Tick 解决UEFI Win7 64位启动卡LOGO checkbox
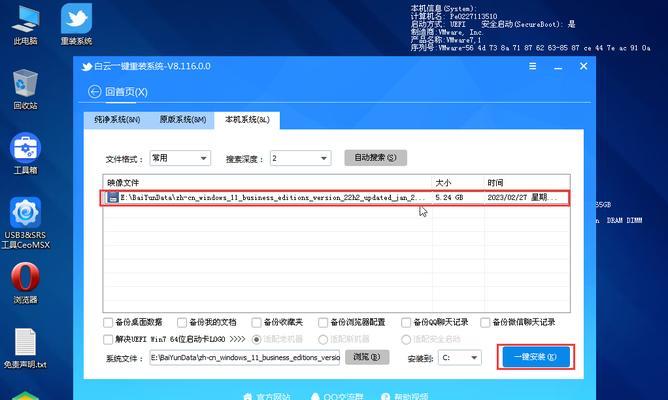This screenshot has width=668, height=400. point(108,340)
